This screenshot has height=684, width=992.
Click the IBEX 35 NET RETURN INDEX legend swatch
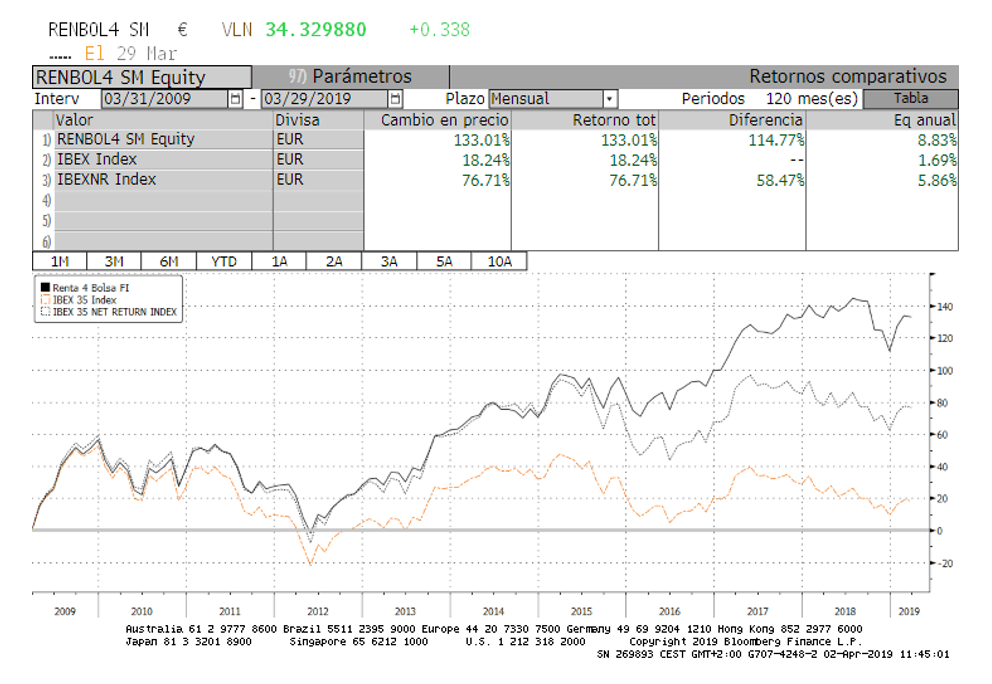(45, 311)
